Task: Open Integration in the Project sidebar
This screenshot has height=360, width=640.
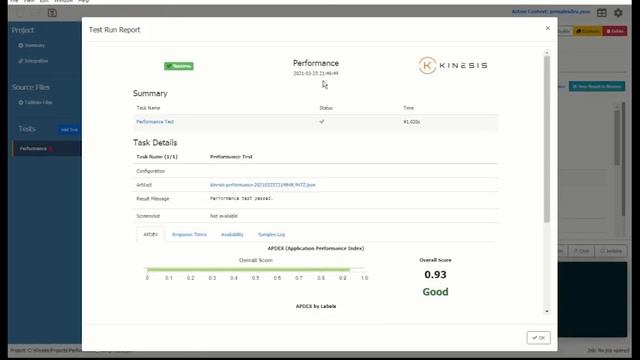Action: pyautogui.click(x=33, y=61)
